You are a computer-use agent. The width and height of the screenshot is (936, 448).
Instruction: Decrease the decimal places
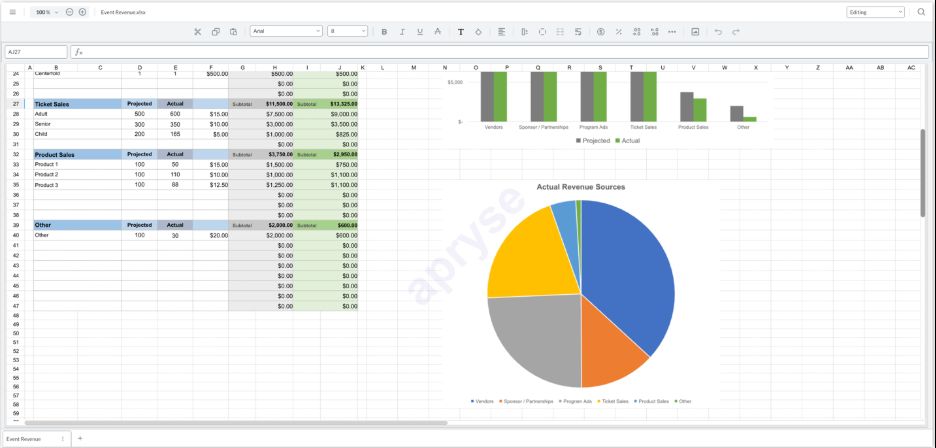point(636,32)
